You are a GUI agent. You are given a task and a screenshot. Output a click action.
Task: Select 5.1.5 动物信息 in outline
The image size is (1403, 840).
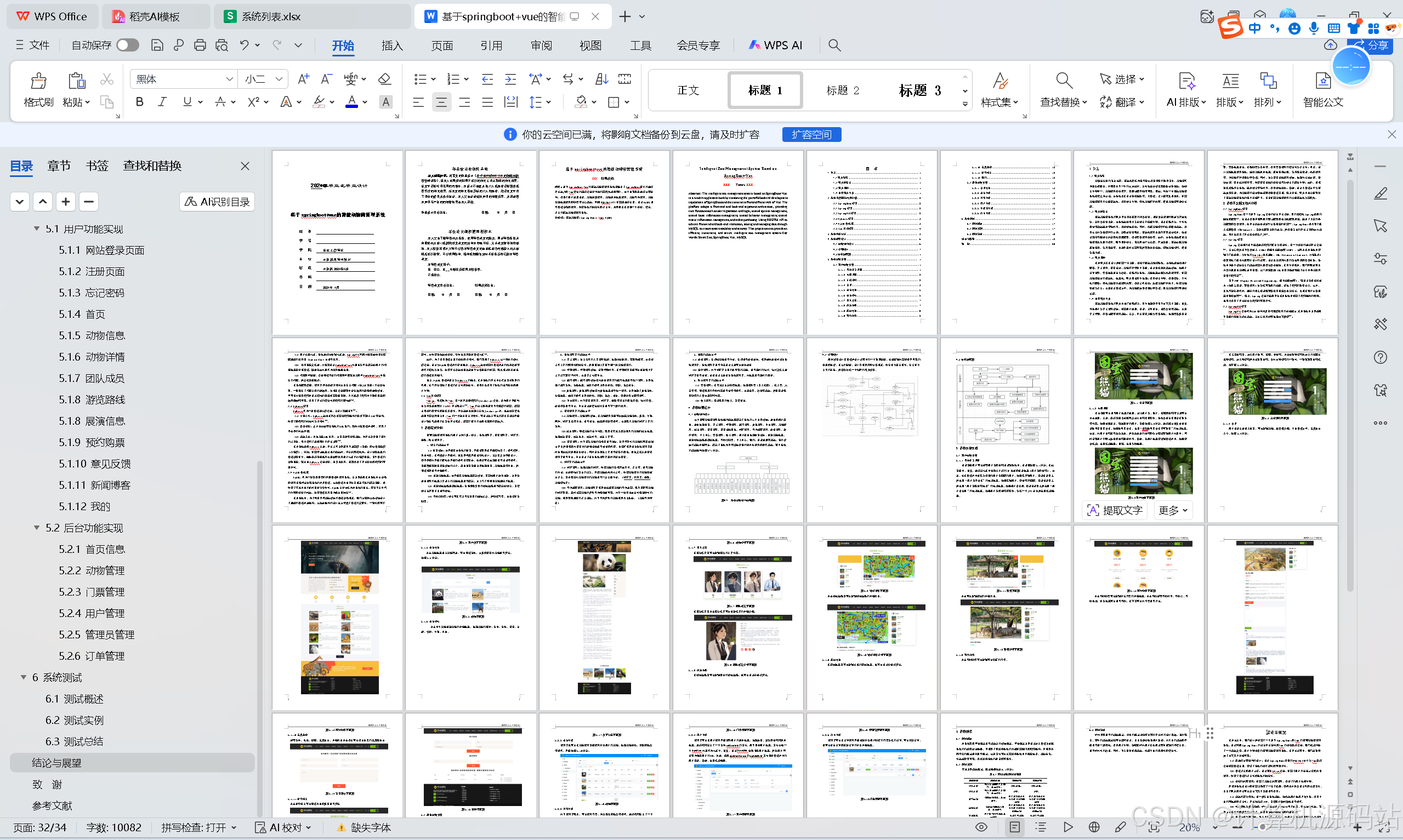tap(92, 336)
